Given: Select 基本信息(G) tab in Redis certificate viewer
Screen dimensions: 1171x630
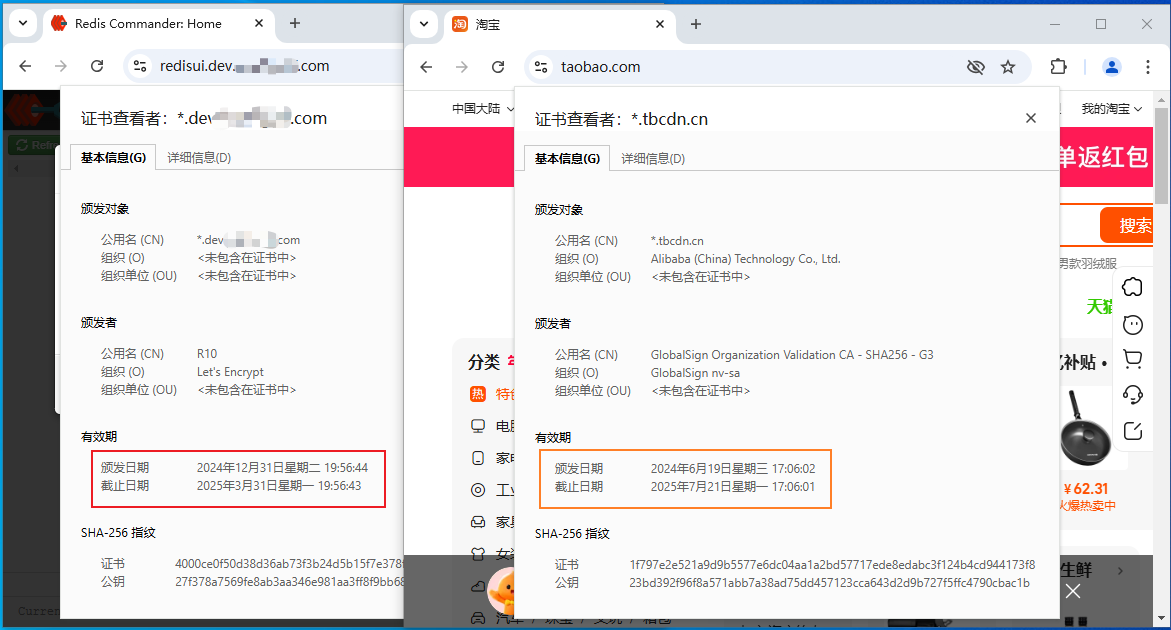Looking at the screenshot, I should tap(113, 158).
